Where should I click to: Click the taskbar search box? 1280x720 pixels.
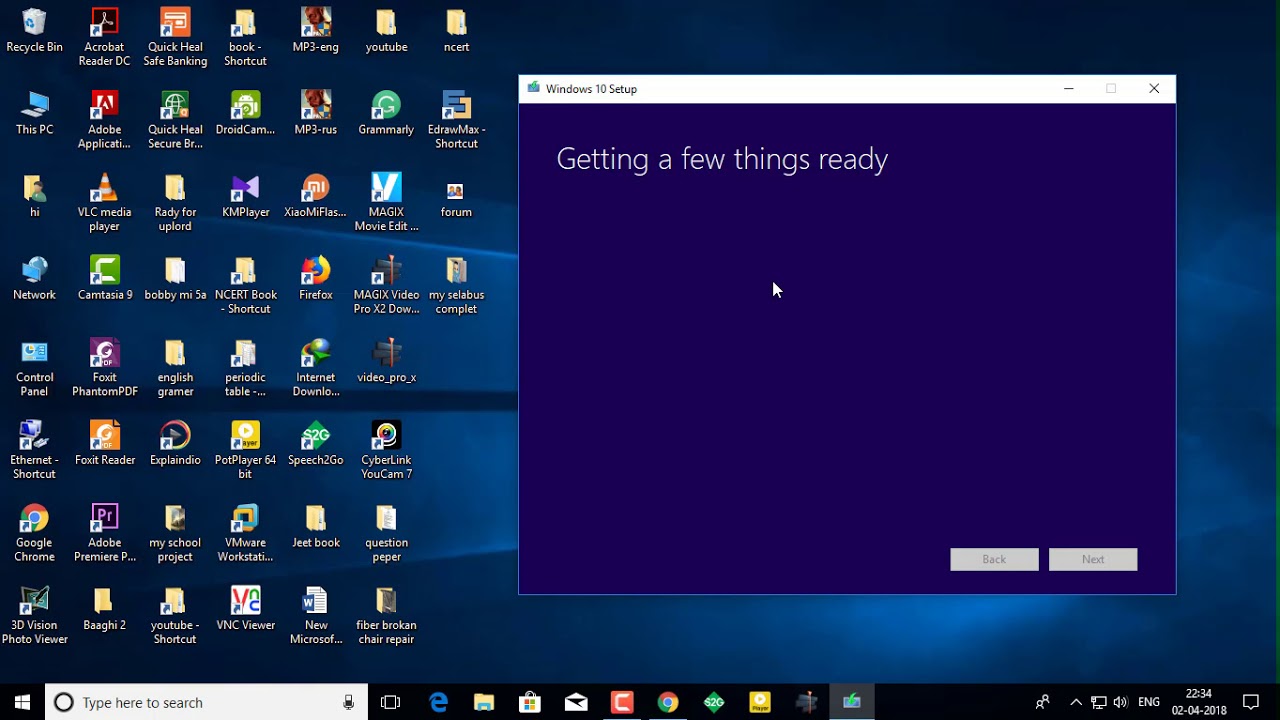click(x=207, y=702)
